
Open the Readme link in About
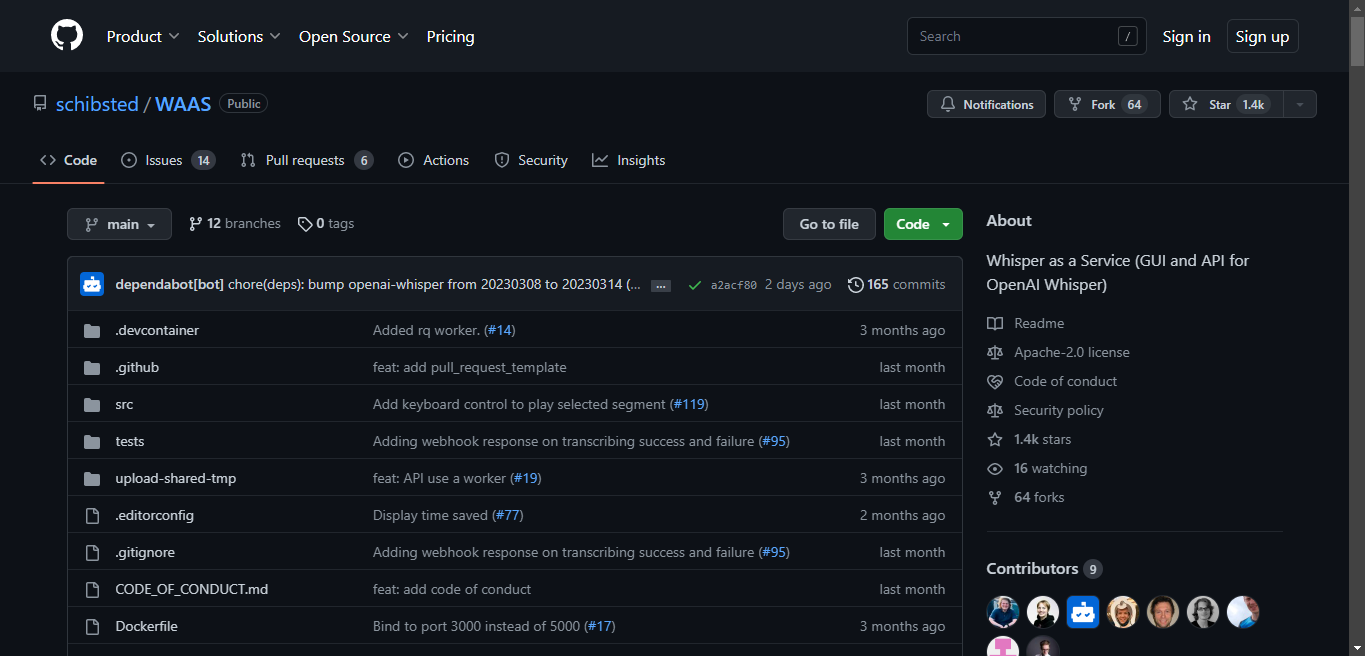click(x=1026, y=323)
